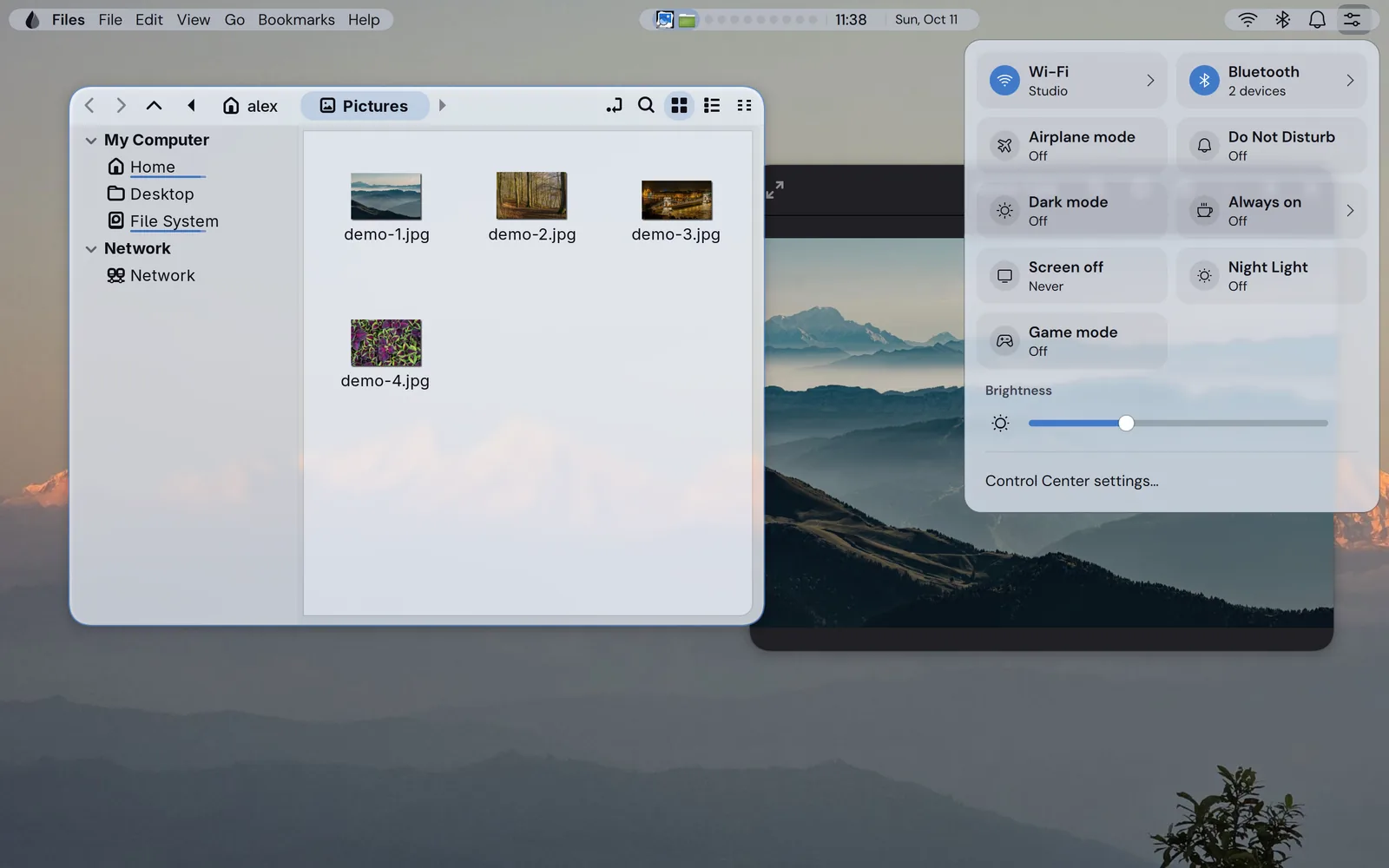1389x868 pixels.
Task: Click the Bluetooth icon in top bar
Action: (x=1282, y=19)
